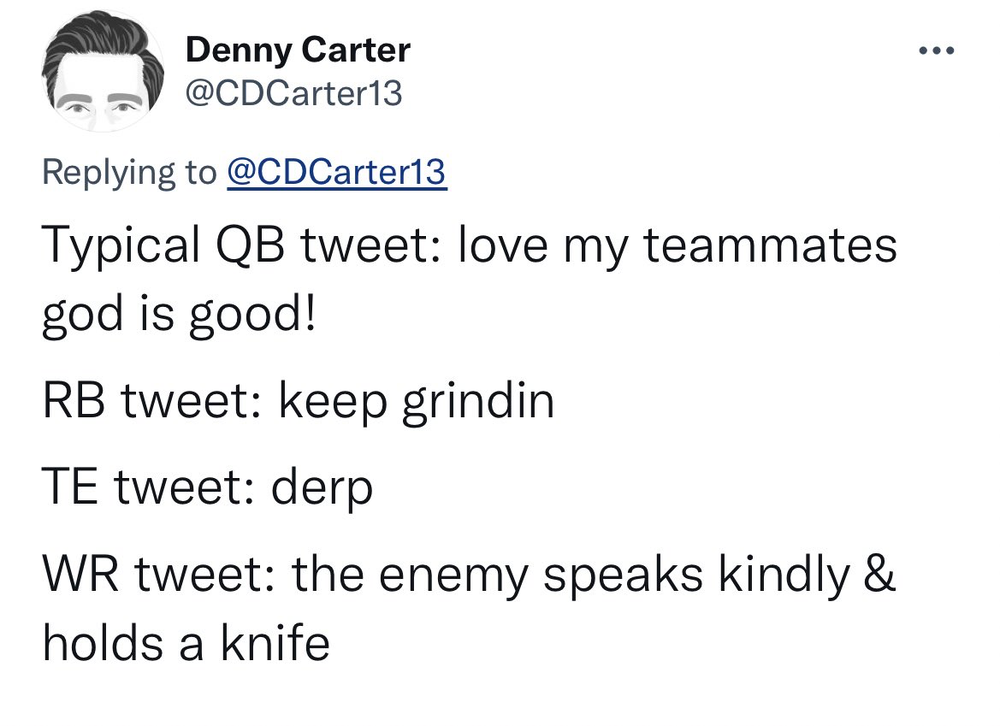Screen dimensions: 1000x726
Task: Click the word 'derp' in the tweet
Action: 322,489
